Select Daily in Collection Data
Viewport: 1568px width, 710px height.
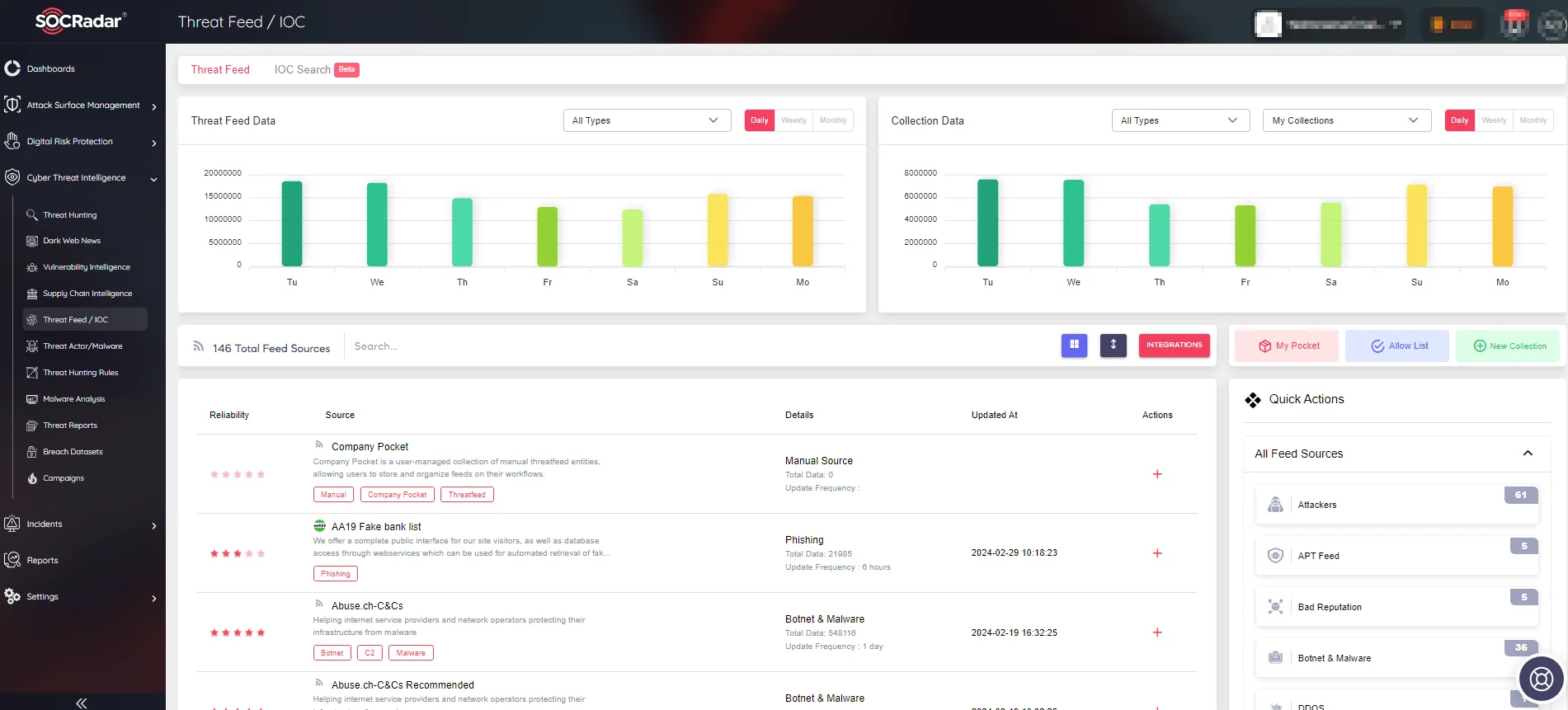[x=1460, y=120]
